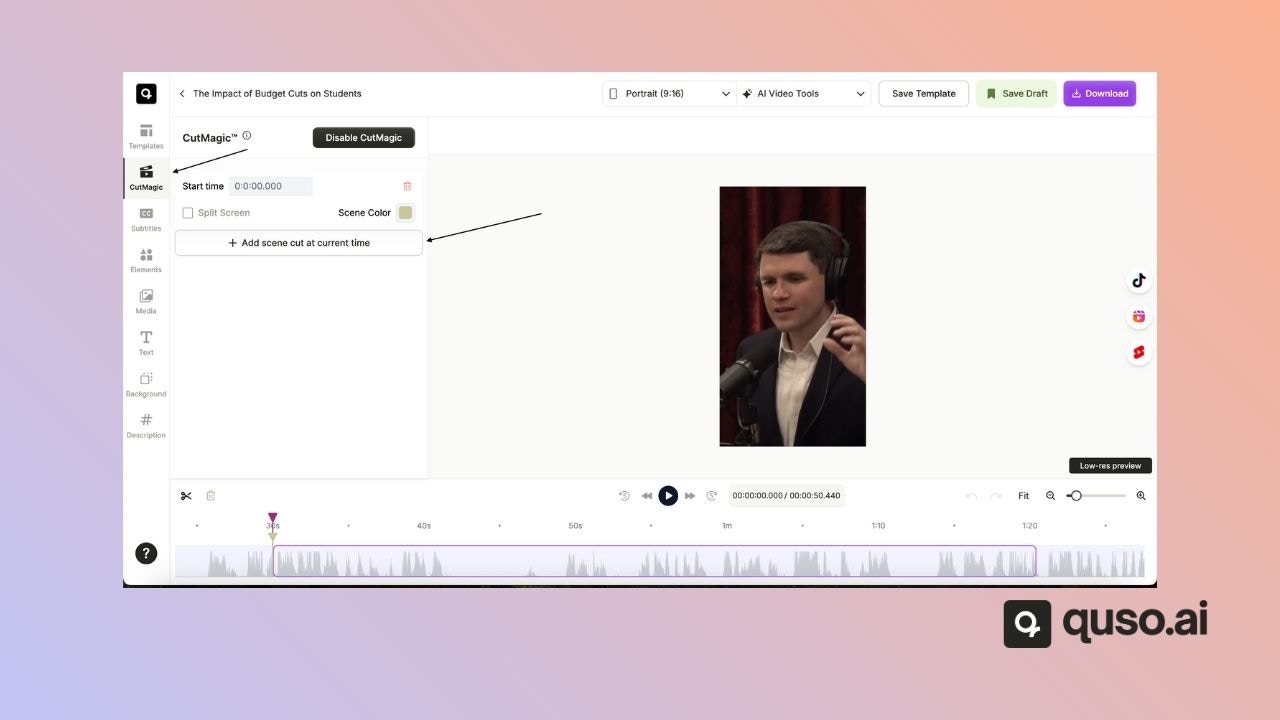Open the Description panel
The width and height of the screenshot is (1280, 720).
coord(145,426)
